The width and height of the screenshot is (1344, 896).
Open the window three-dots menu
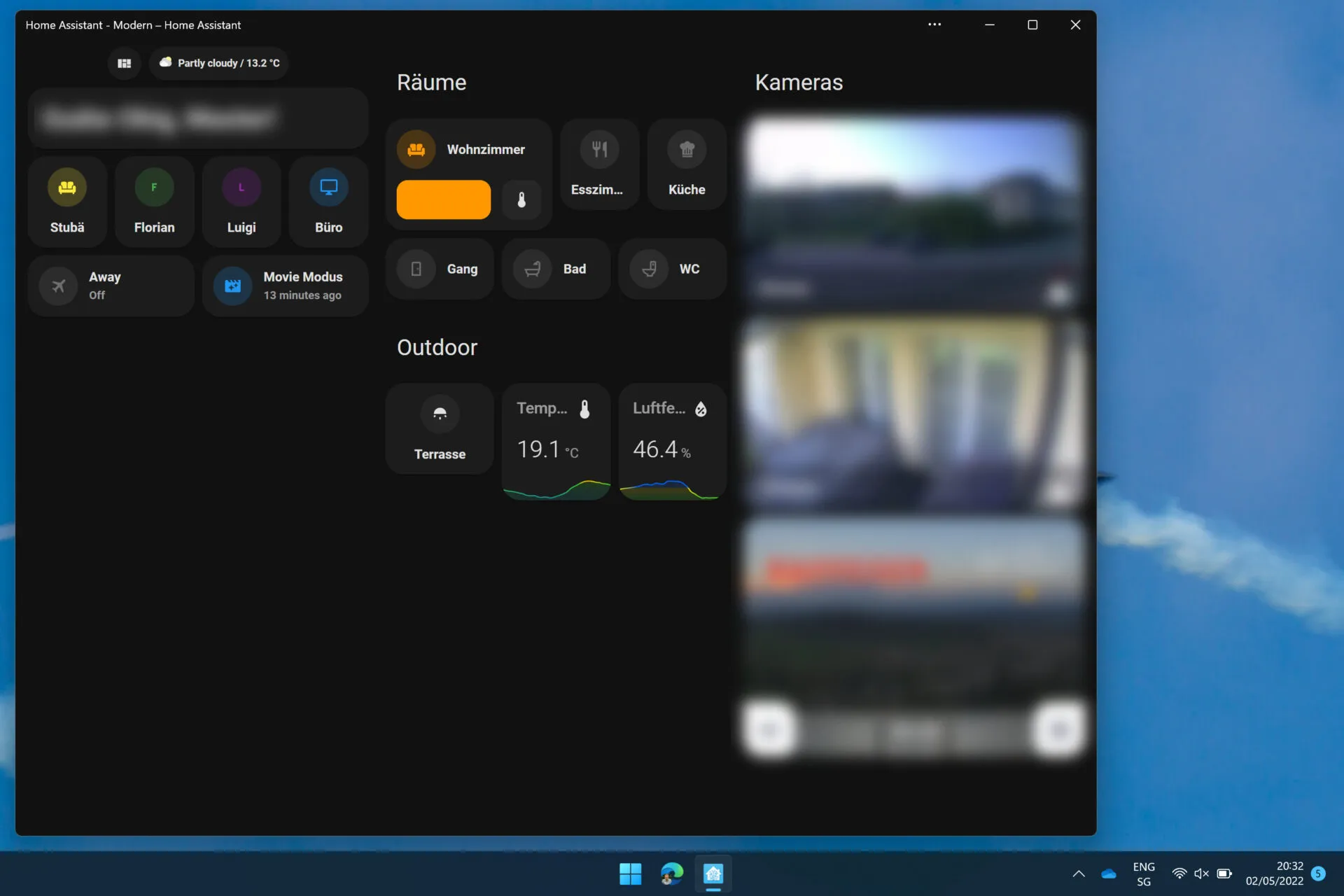click(x=934, y=24)
